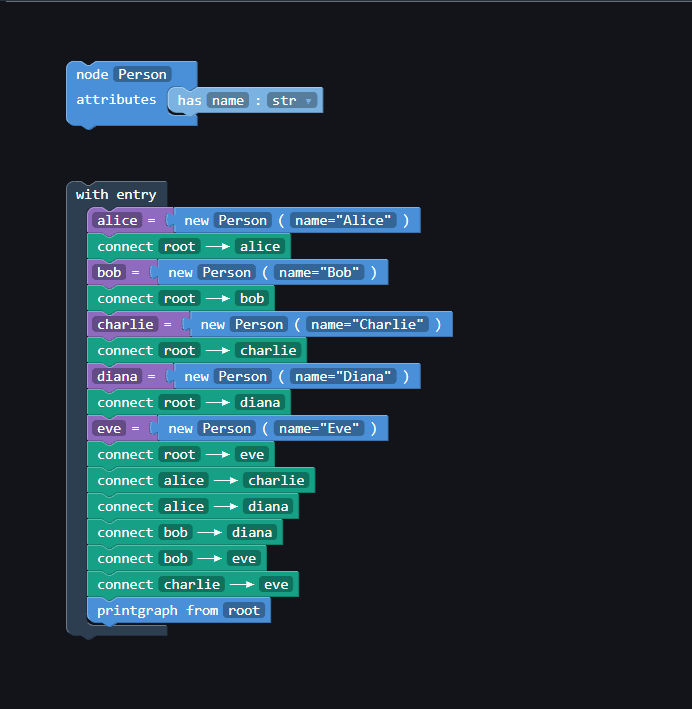The height and width of the screenshot is (709, 692).
Task: Edit target 'diana' in connect alice→diana block
Action: pos(268,506)
